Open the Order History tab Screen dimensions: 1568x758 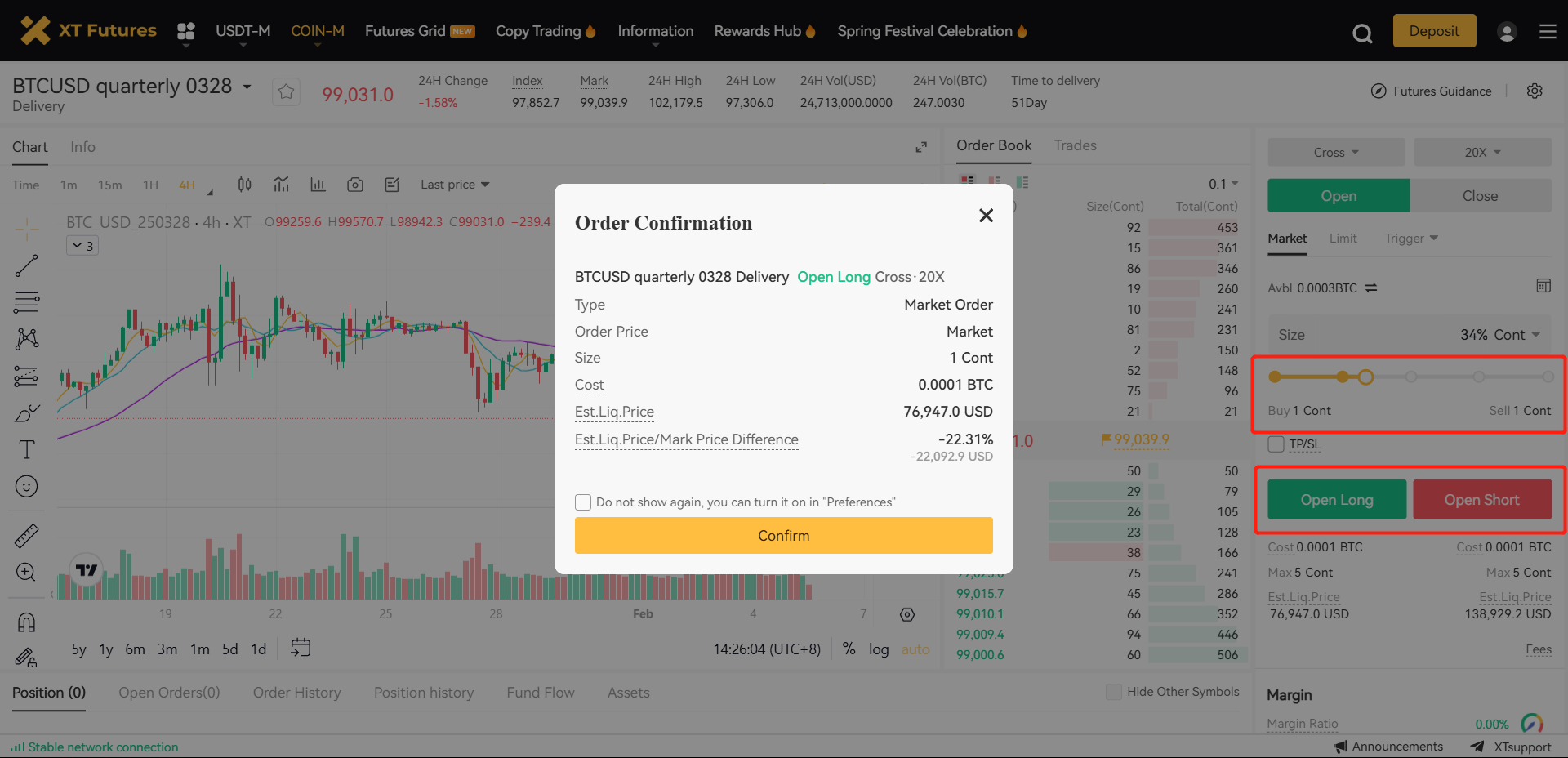click(x=296, y=693)
